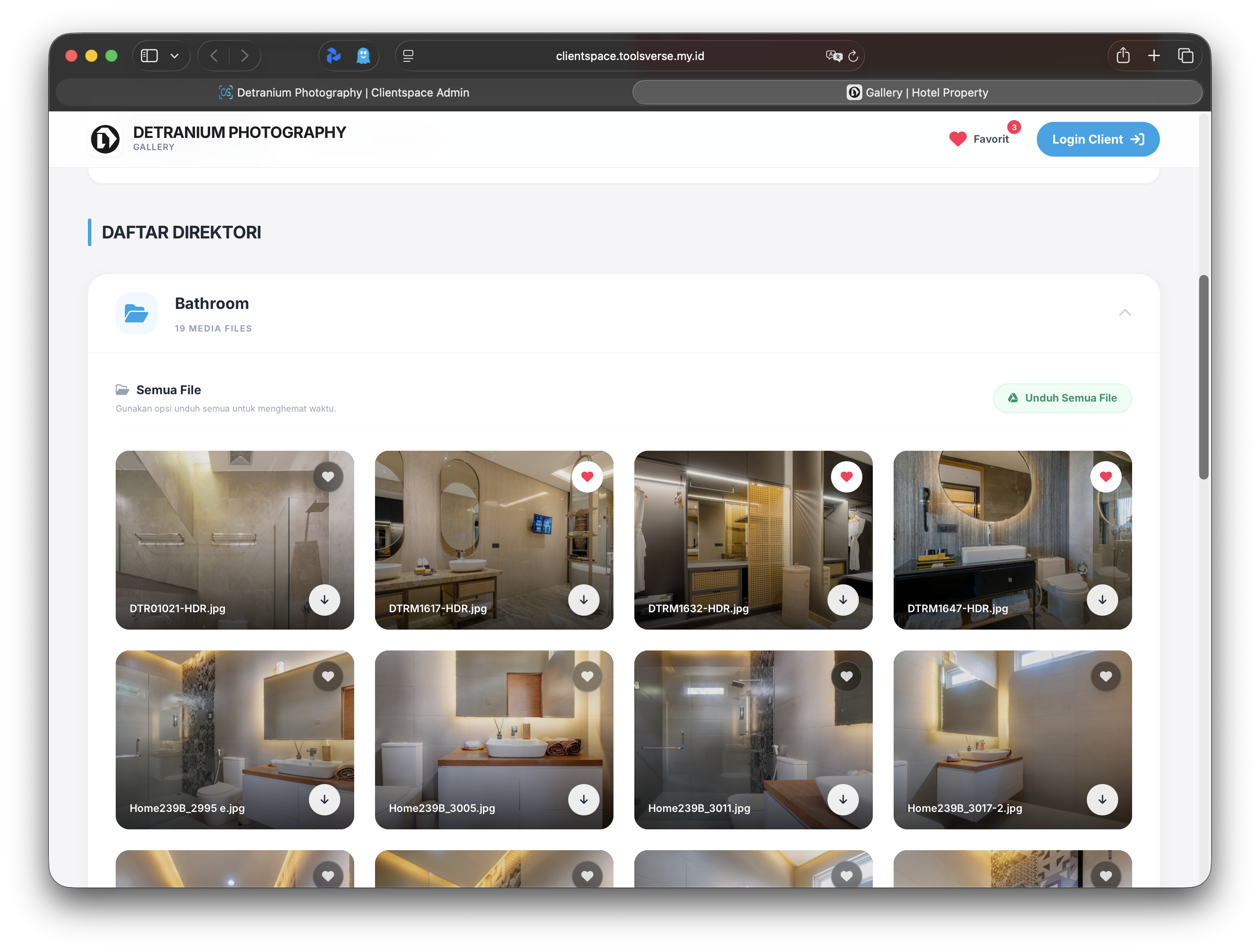Open sidebar options dropdown chevron
The image size is (1260, 952).
click(x=174, y=56)
